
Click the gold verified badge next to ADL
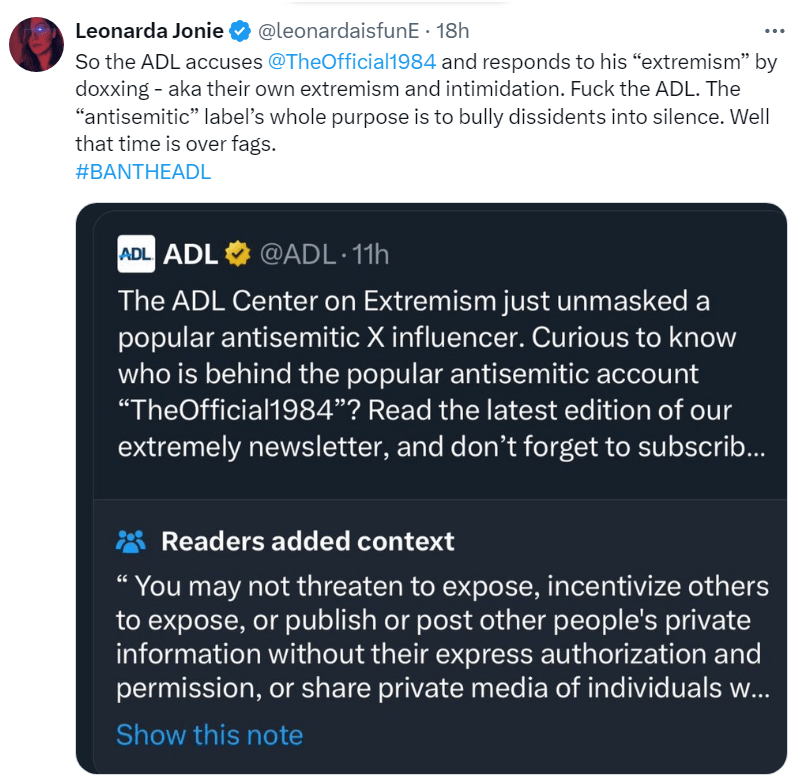pyautogui.click(x=237, y=254)
